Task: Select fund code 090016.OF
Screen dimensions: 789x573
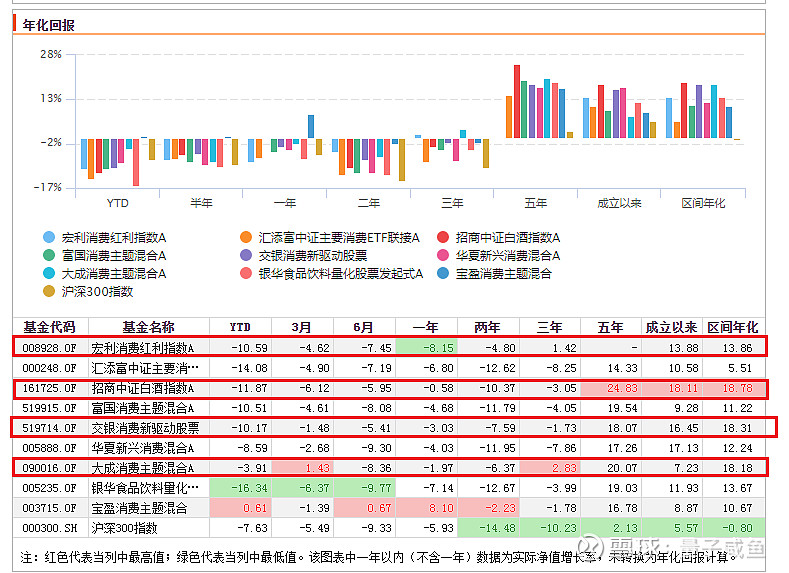Action: click(49, 468)
